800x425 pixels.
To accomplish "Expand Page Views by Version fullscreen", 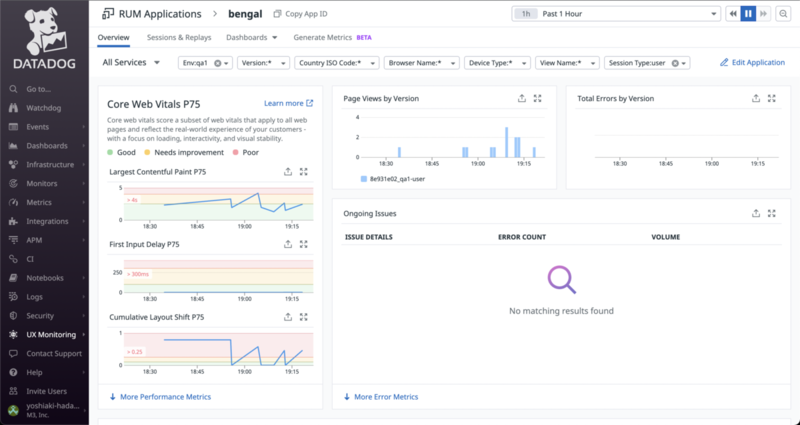I will pyautogui.click(x=537, y=98).
